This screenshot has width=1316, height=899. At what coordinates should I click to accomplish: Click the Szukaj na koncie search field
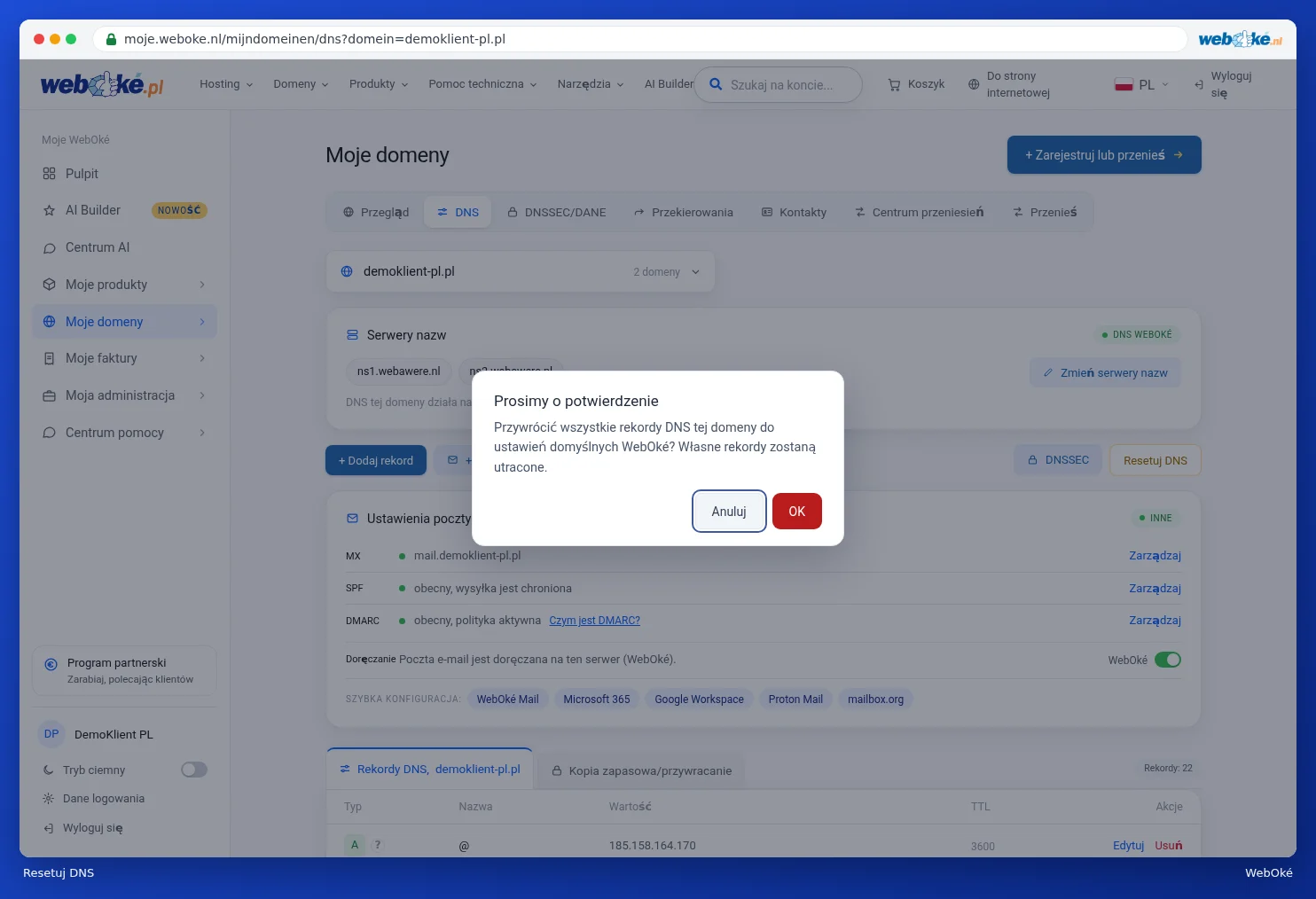pos(779,85)
